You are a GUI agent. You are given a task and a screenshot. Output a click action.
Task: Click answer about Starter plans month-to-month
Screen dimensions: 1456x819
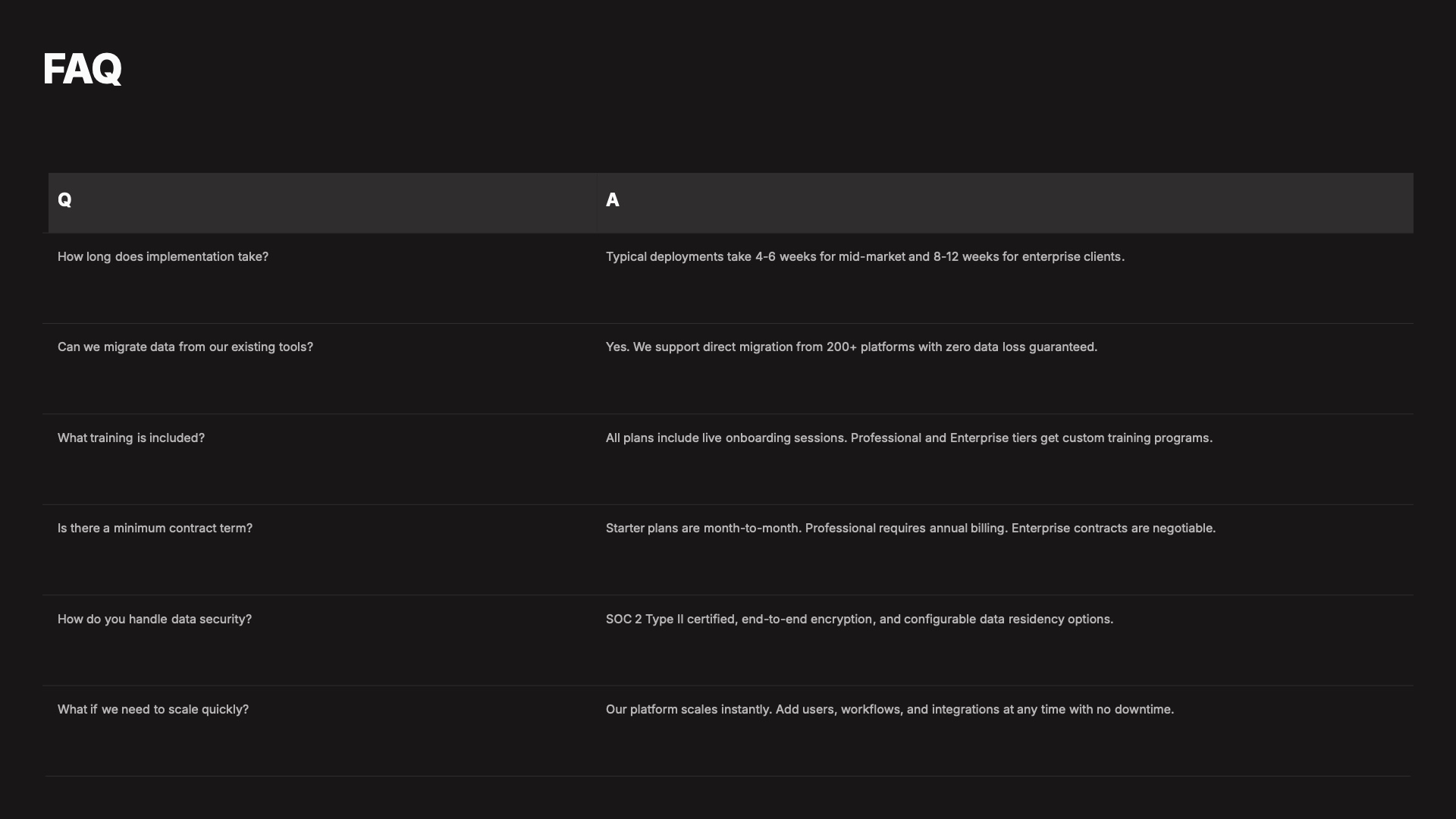tap(910, 529)
